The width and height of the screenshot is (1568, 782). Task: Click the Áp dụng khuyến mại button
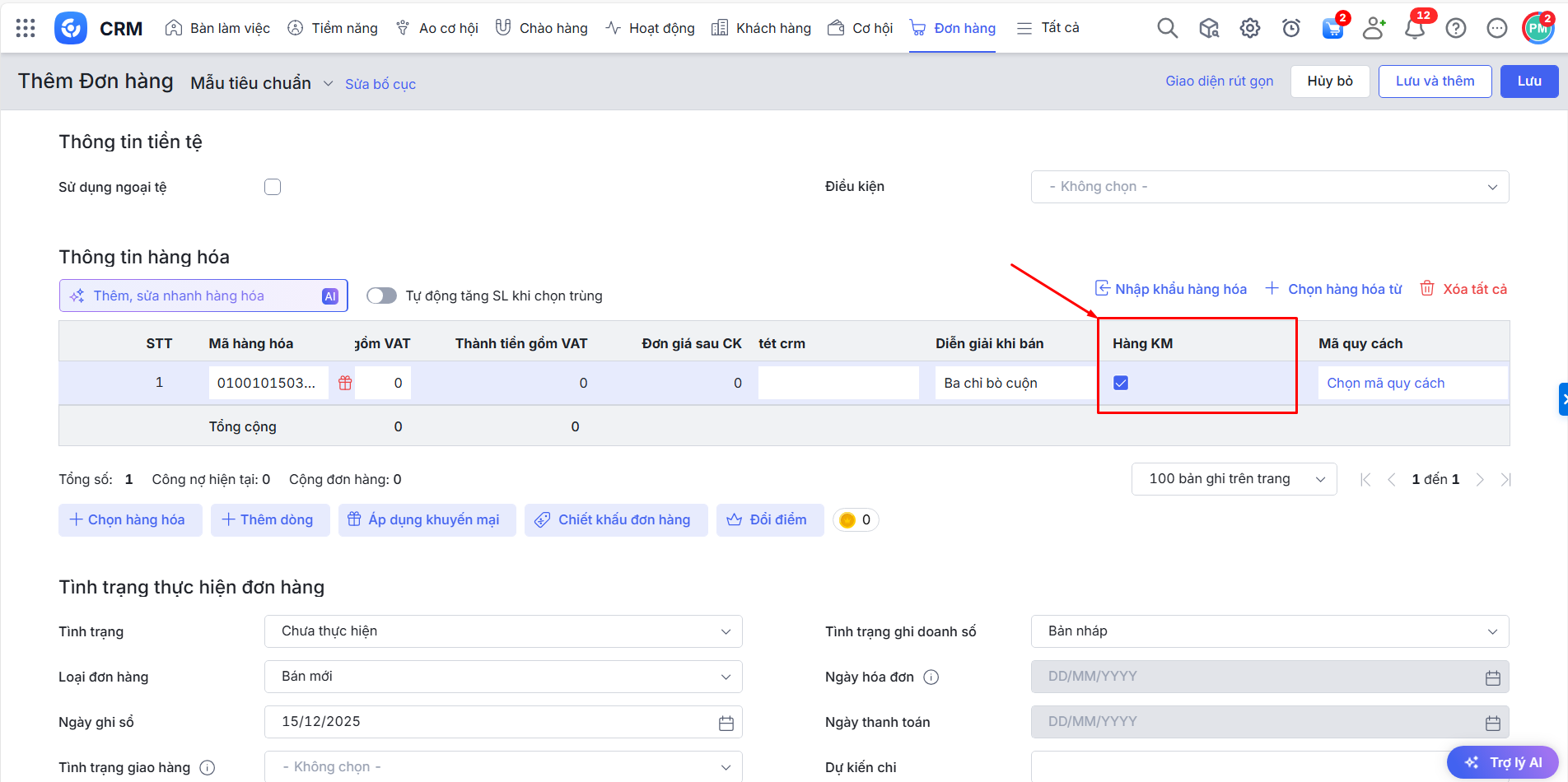[x=427, y=520]
